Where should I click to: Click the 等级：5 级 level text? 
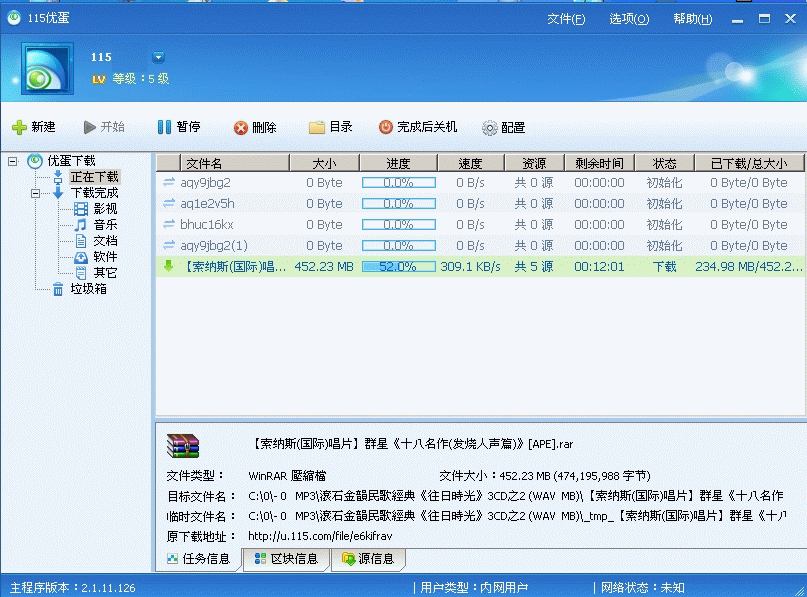pyautogui.click(x=141, y=79)
